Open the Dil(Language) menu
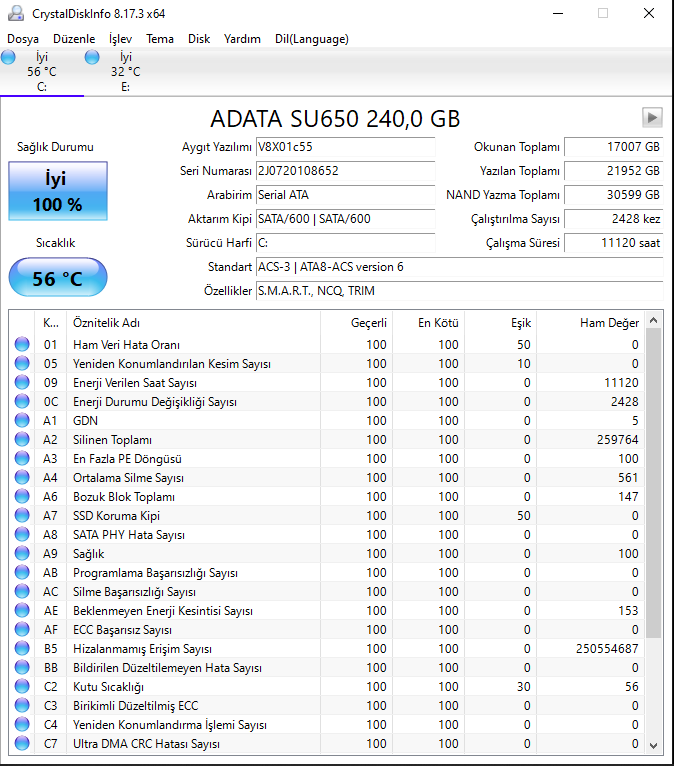The width and height of the screenshot is (674, 766). [312, 39]
